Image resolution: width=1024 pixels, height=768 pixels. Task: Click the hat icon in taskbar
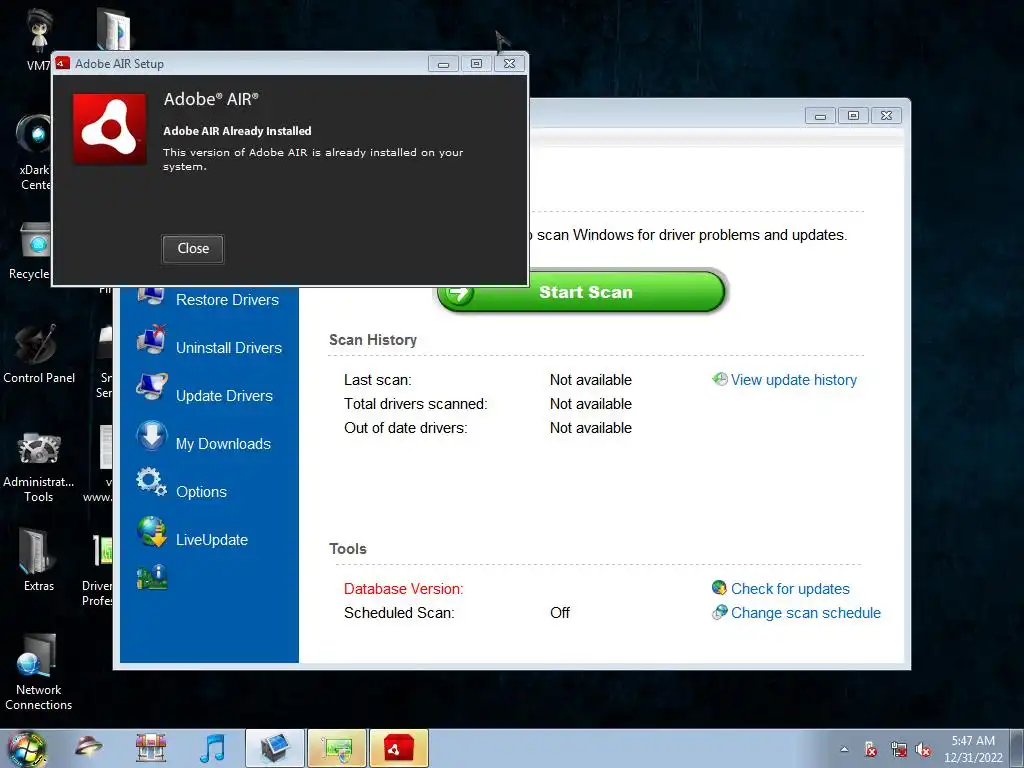coord(88,746)
